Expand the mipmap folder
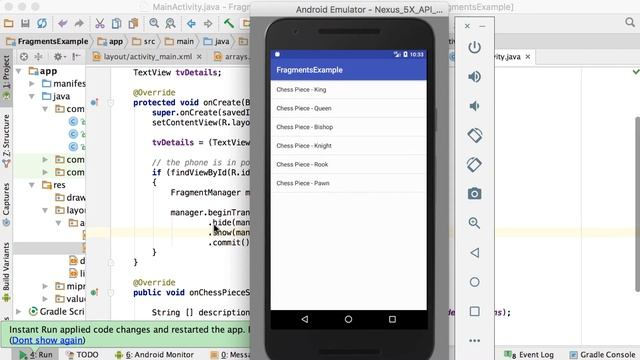The height and width of the screenshot is (360, 640). pos(45,286)
